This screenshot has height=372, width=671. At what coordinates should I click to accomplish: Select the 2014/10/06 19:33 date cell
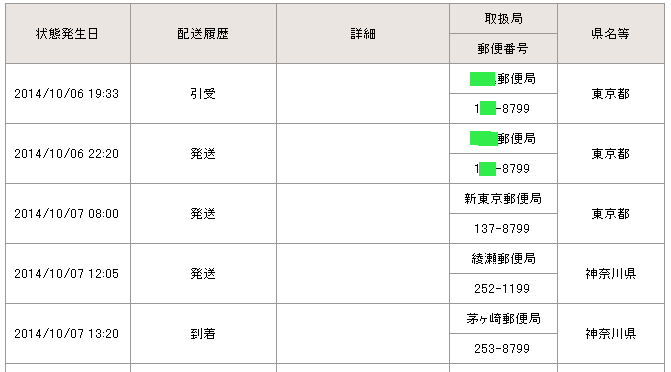[68, 94]
